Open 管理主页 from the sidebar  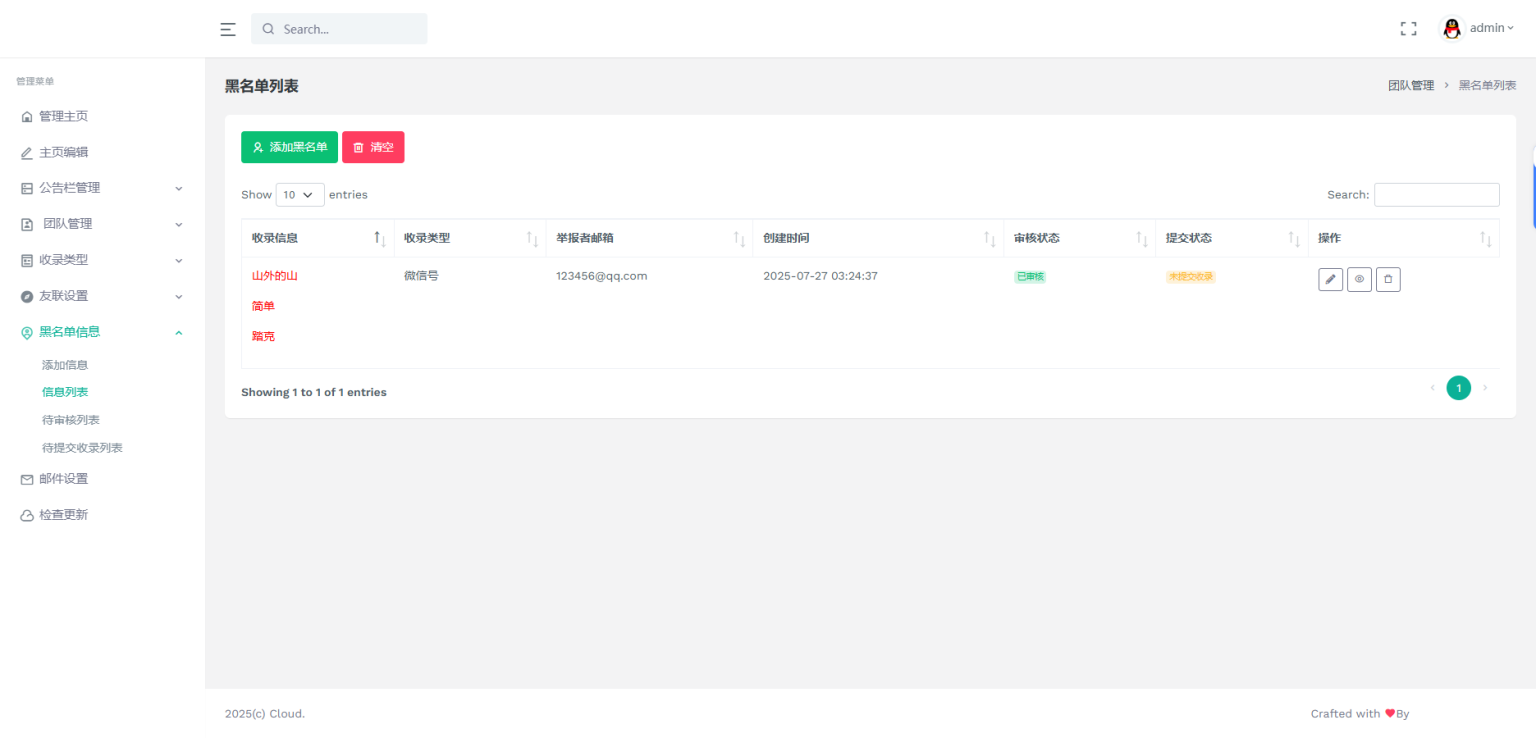[63, 116]
